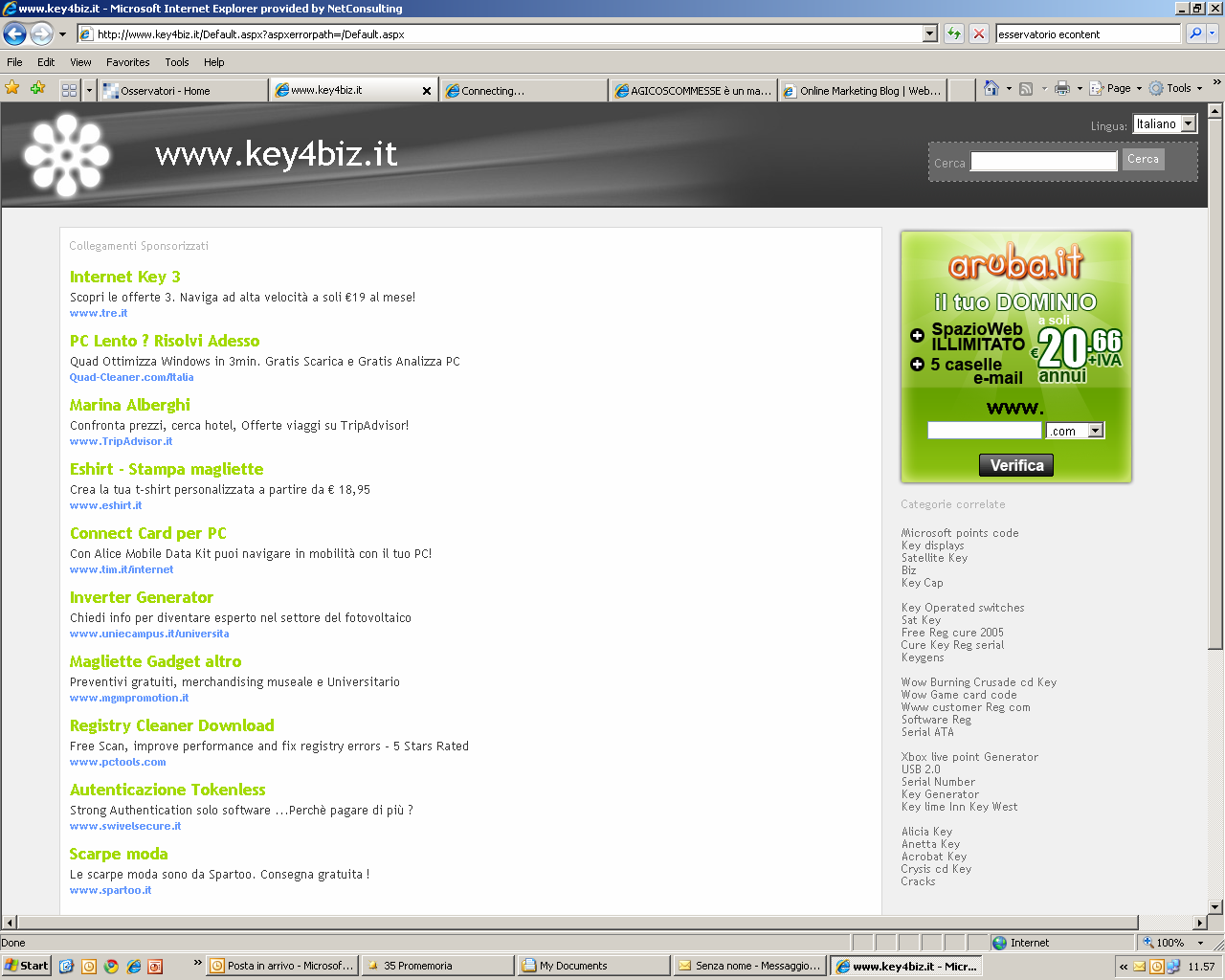This screenshot has height=980, width=1225.
Task: Switch to 'My Documents' taskbar window
Action: (593, 966)
